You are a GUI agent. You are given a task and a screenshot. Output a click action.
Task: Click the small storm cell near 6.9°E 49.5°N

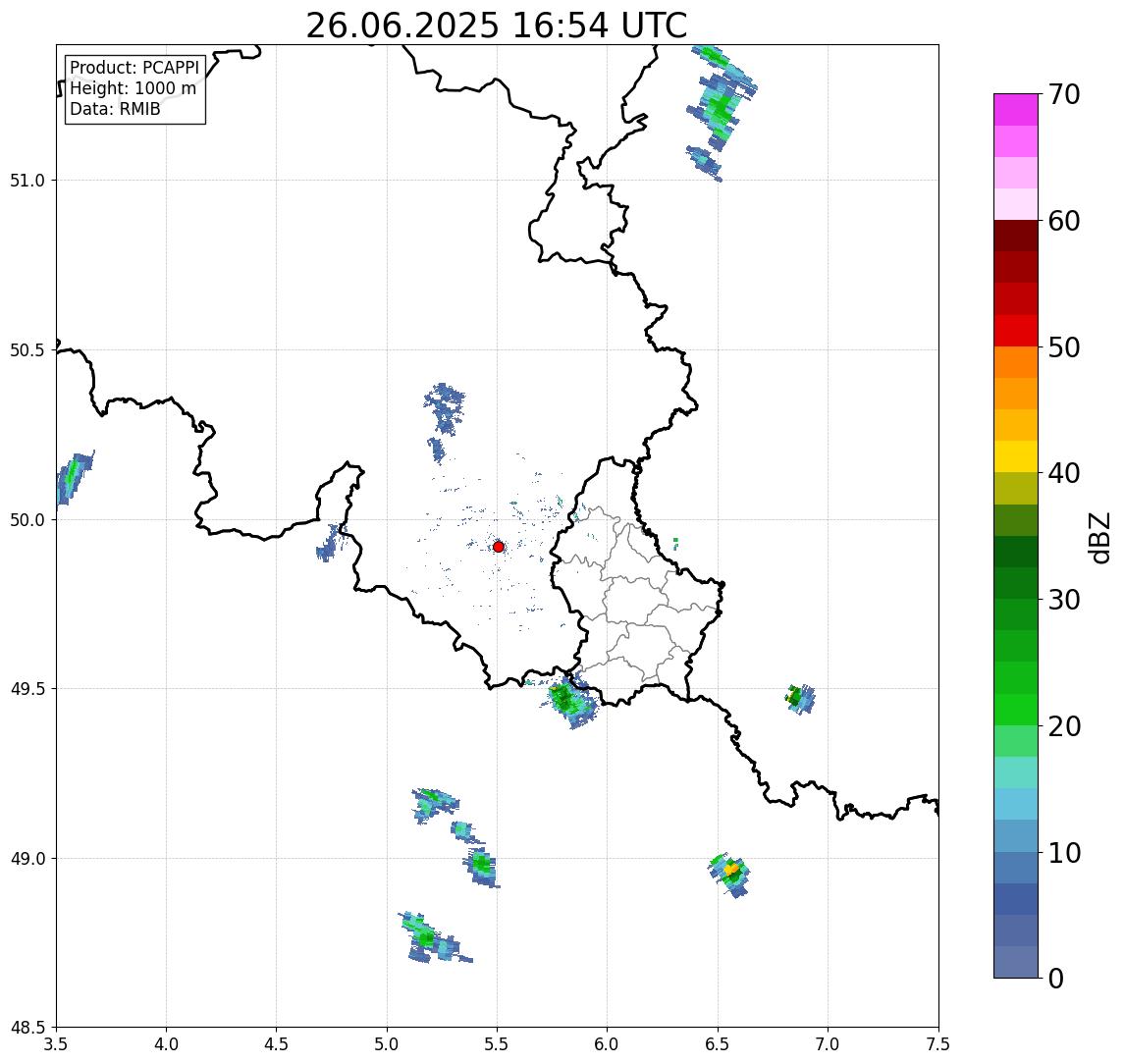point(800,698)
